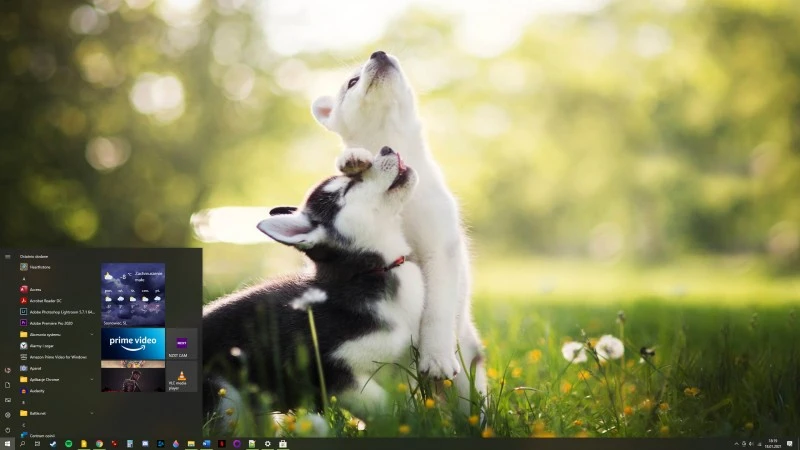Open the VLC media player tile
This screenshot has height=450, width=800.
[x=182, y=377]
